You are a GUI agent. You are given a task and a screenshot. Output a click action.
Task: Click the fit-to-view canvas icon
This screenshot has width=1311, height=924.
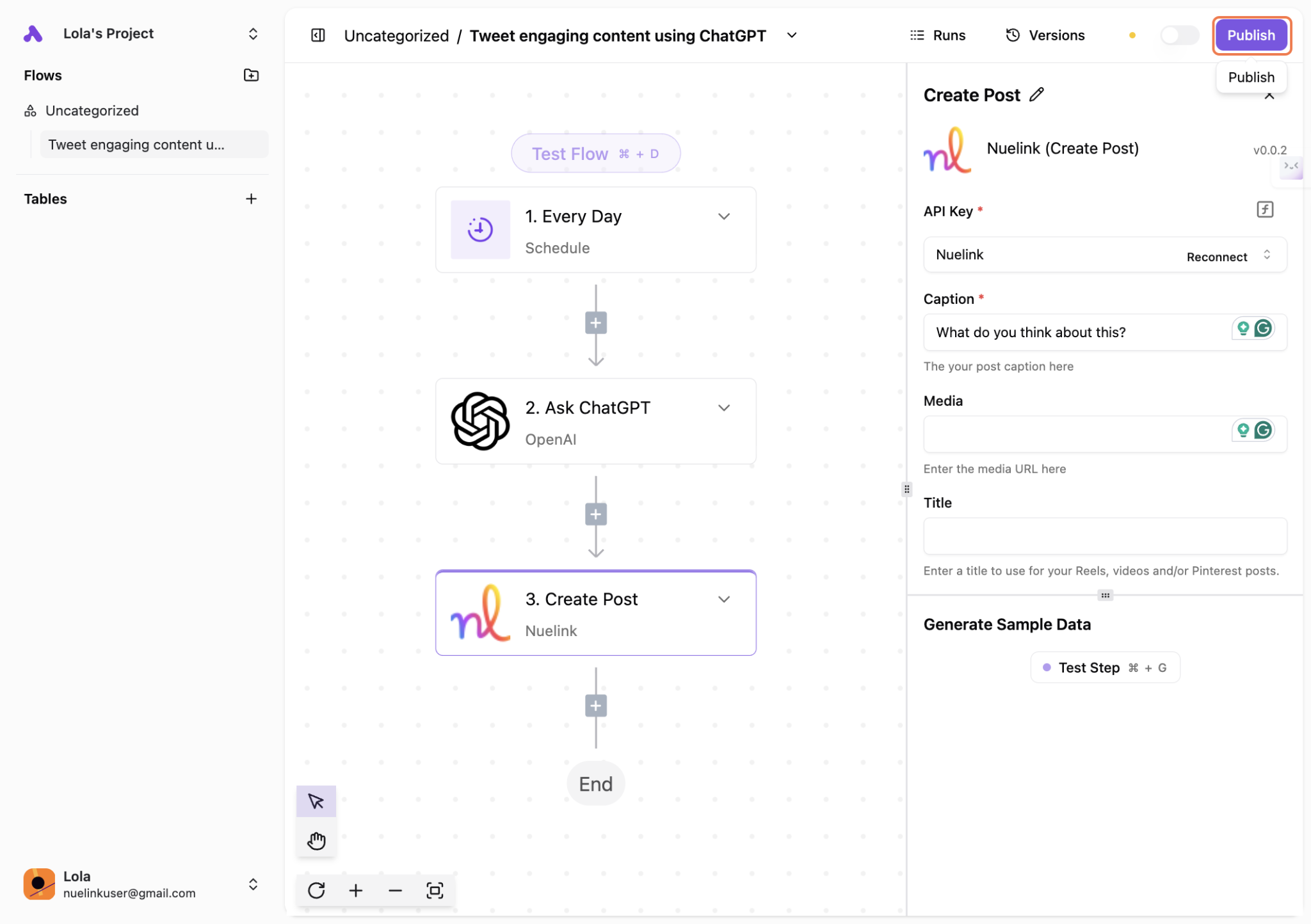pyautogui.click(x=435, y=890)
